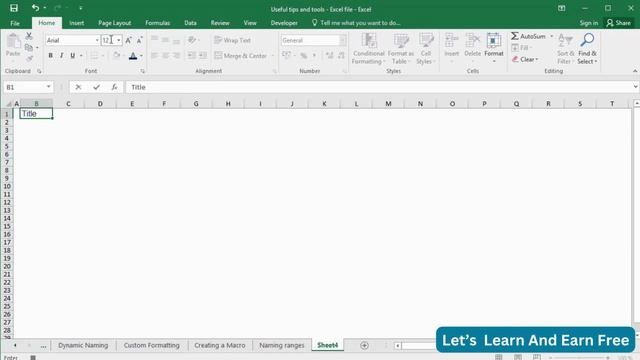This screenshot has height=360, width=640.
Task: Decrease font size with the smaller A
Action: (139, 40)
